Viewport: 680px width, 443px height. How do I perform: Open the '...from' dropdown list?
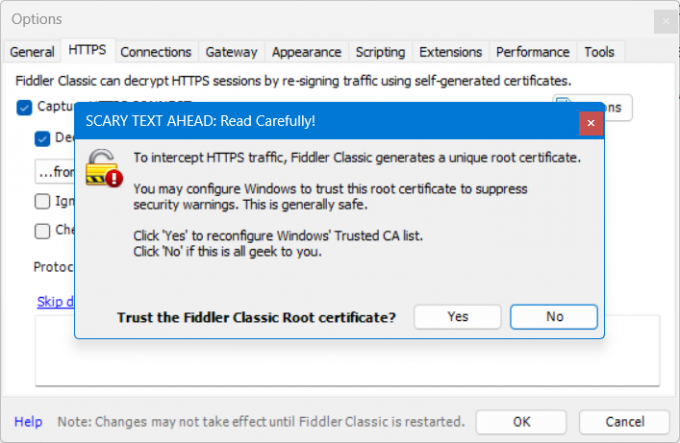[x=57, y=171]
